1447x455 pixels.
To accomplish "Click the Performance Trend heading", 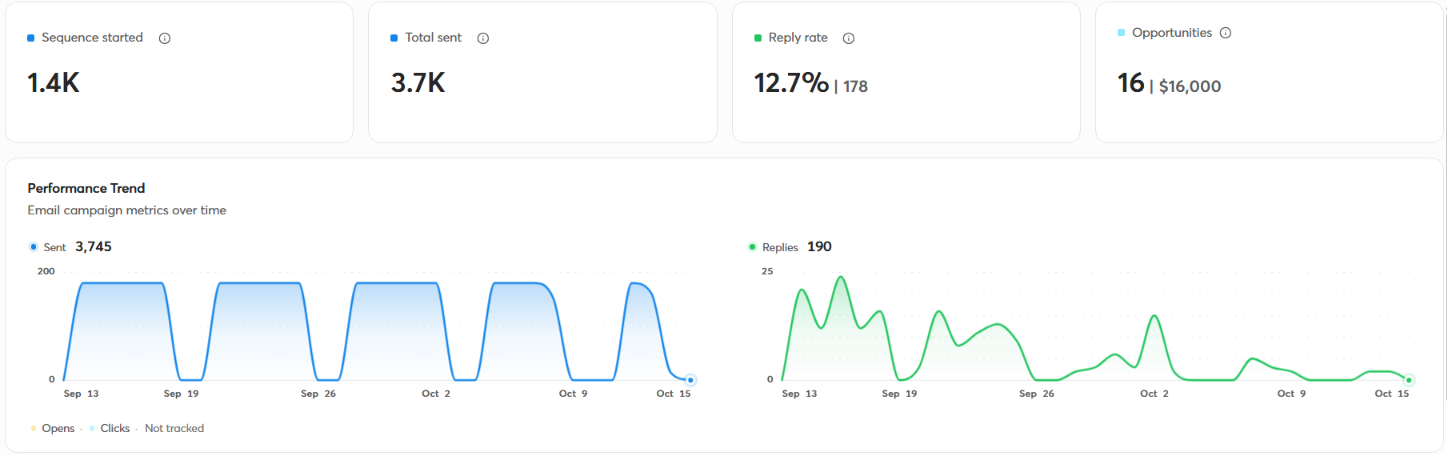I will point(86,188).
